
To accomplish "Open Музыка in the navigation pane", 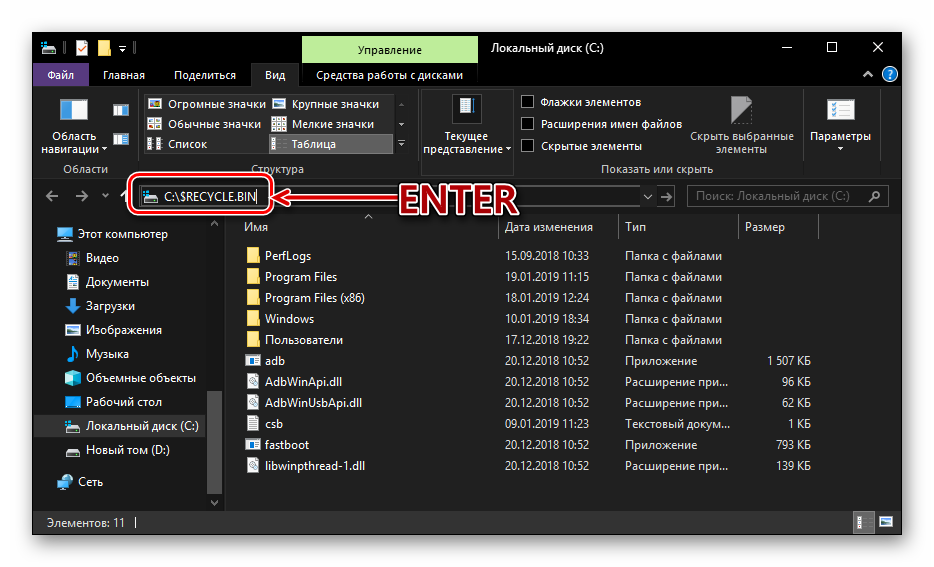I will (97, 354).
